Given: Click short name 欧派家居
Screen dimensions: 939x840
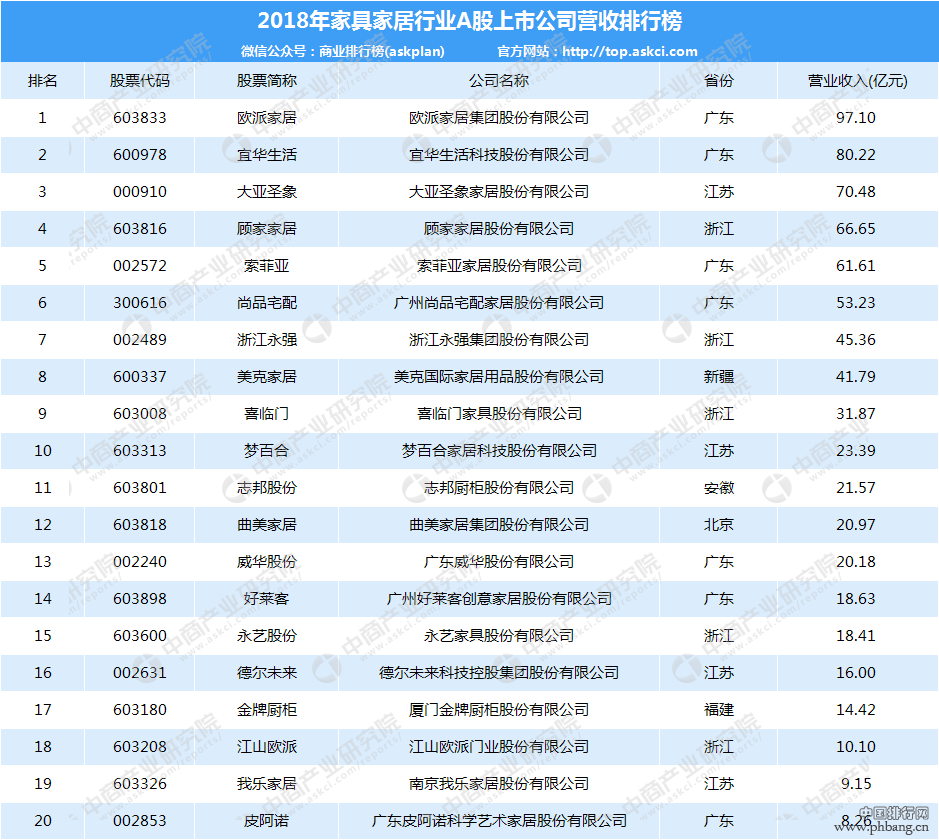Looking at the screenshot, I should click(266, 118).
